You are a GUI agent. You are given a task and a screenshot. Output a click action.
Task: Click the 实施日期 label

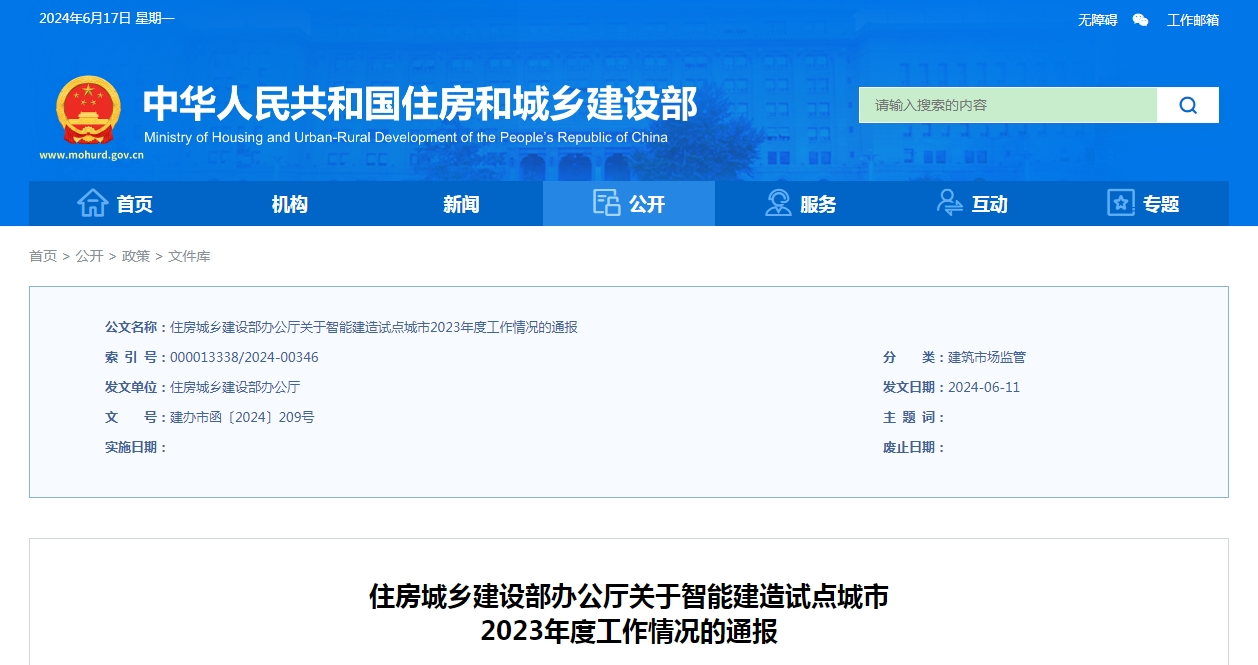pos(135,447)
